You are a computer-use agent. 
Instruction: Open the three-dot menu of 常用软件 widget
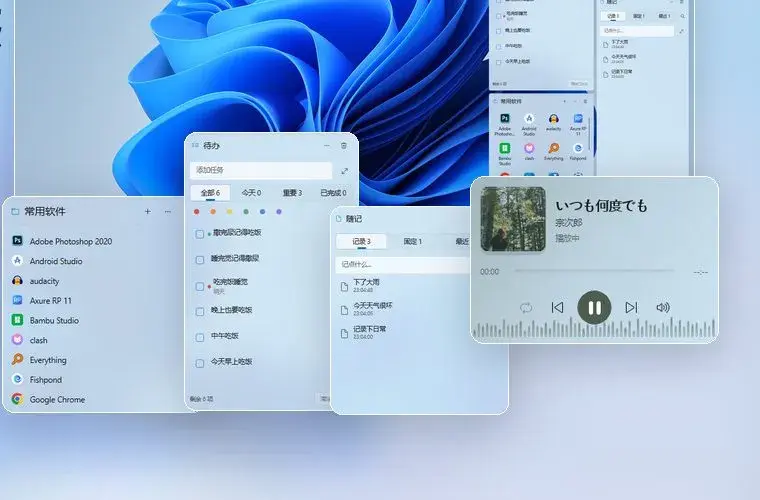point(168,211)
